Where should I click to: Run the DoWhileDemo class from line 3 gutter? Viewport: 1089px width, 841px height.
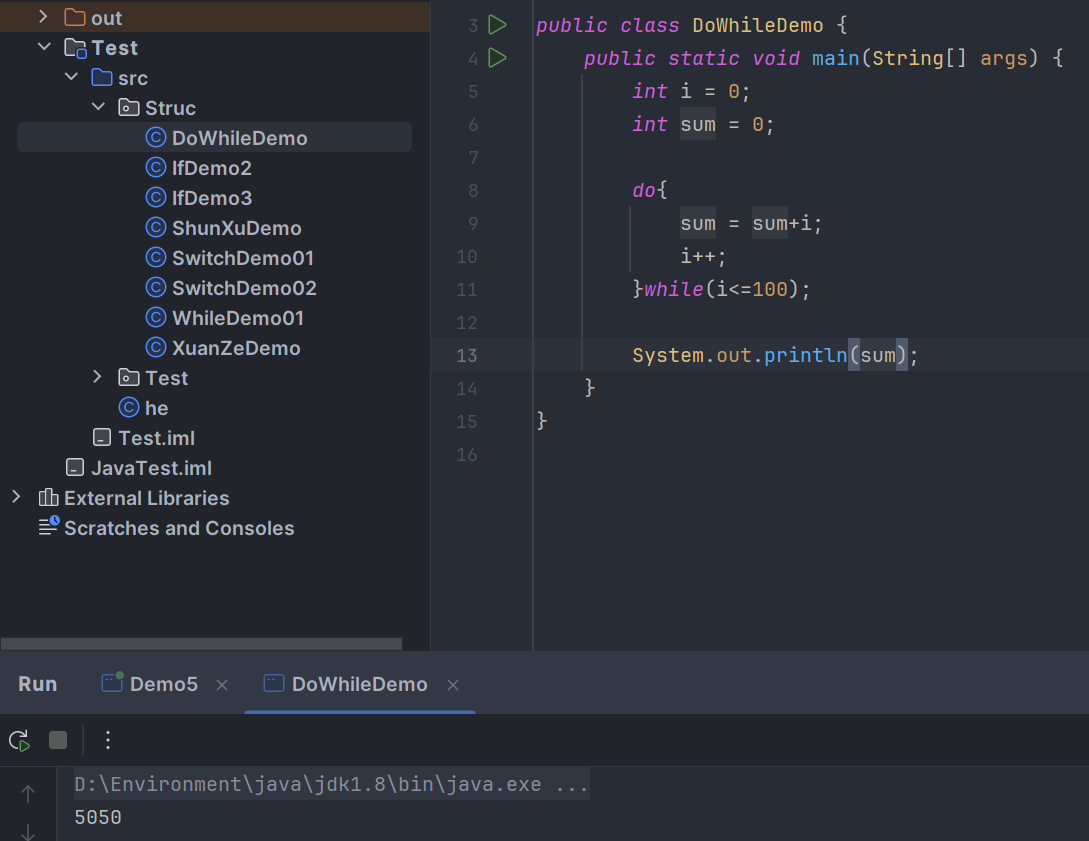click(x=497, y=25)
